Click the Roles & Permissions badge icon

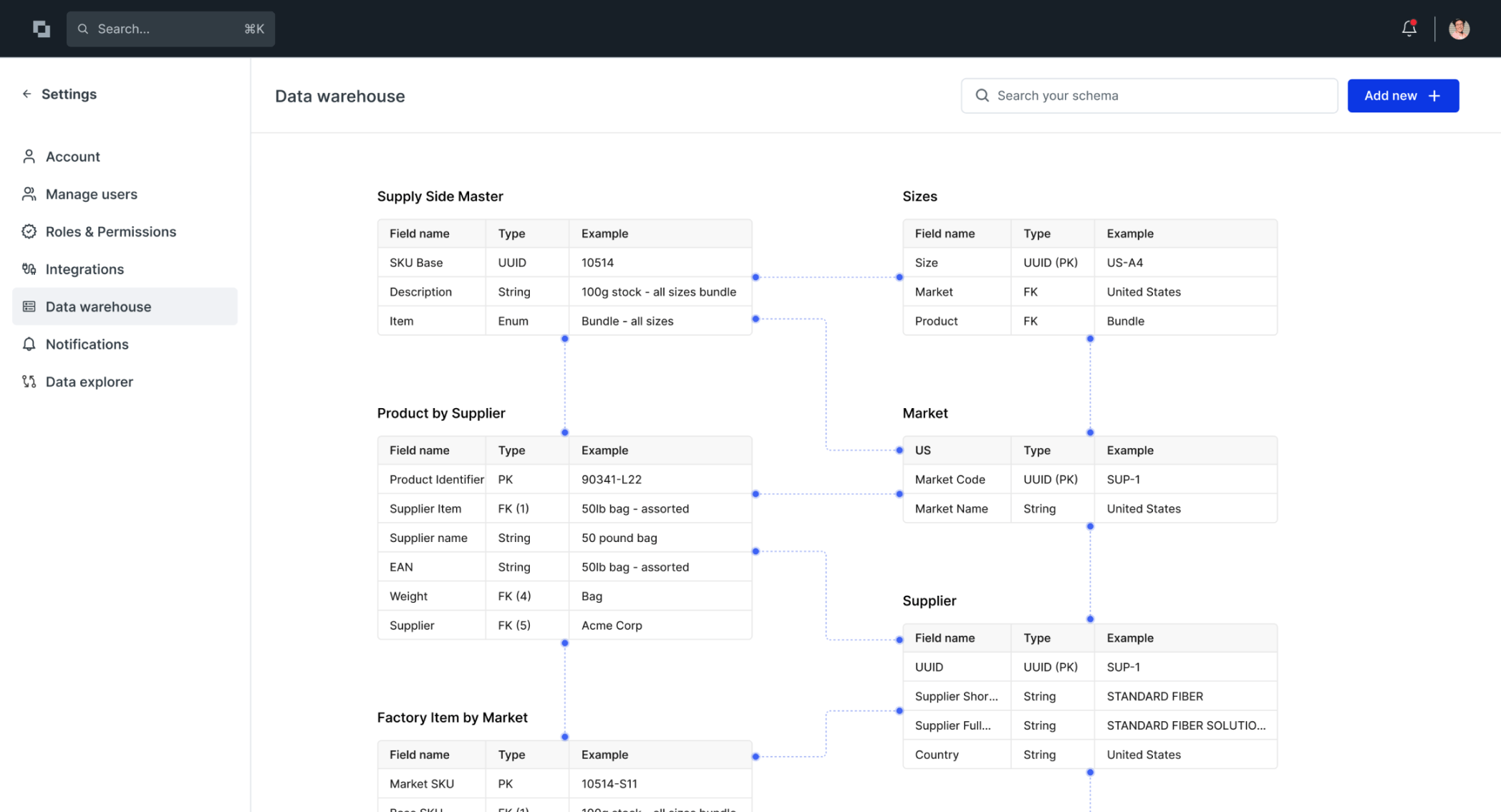click(29, 231)
